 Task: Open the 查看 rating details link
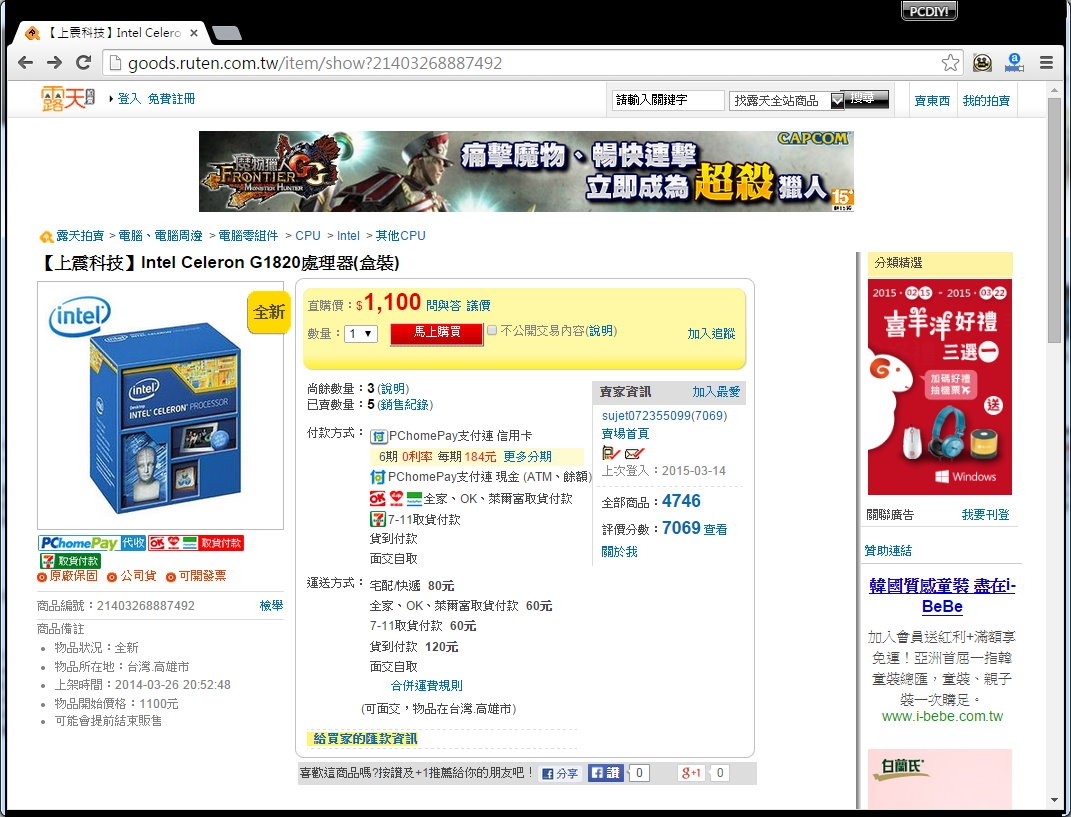click(x=715, y=529)
